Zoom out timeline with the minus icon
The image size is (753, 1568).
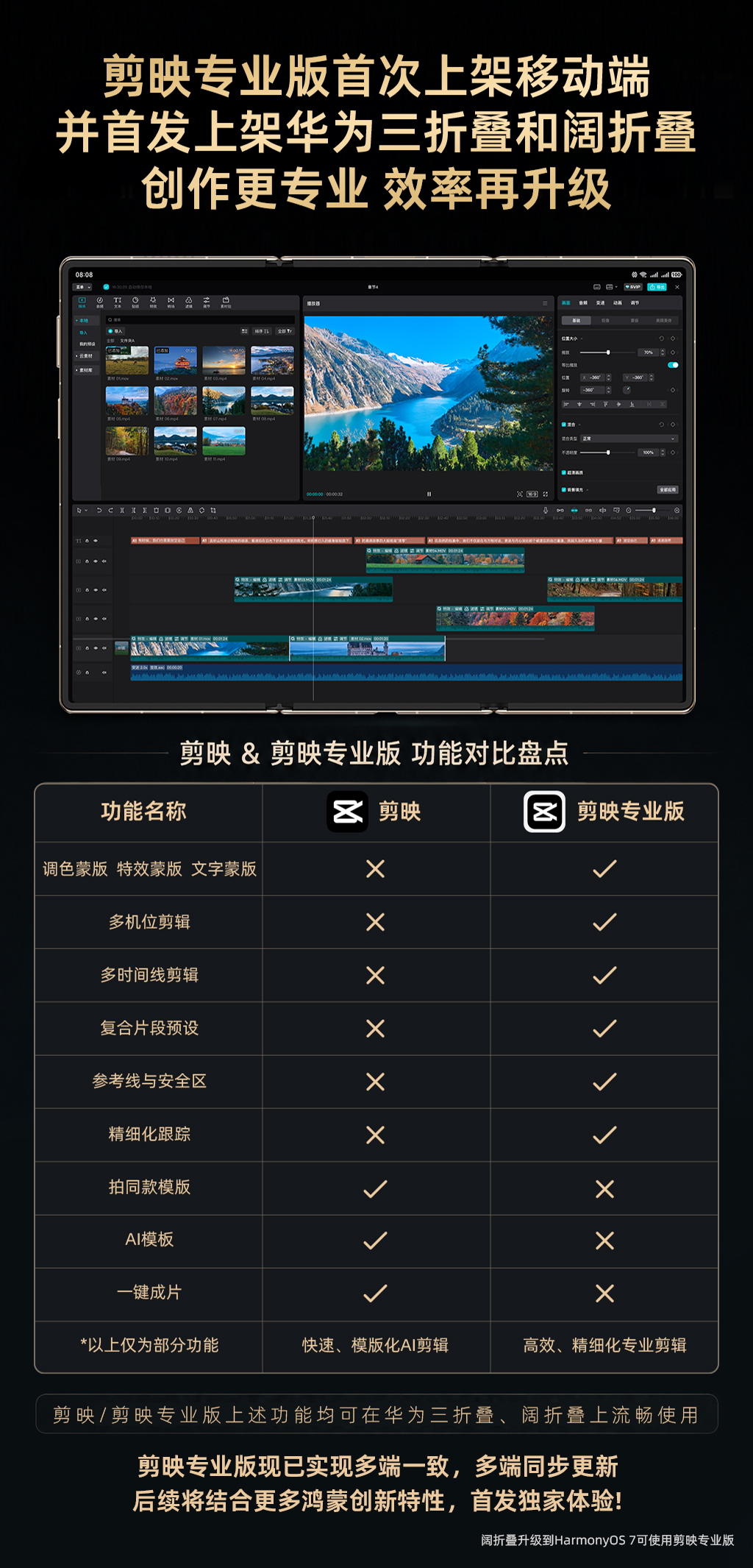(x=629, y=510)
